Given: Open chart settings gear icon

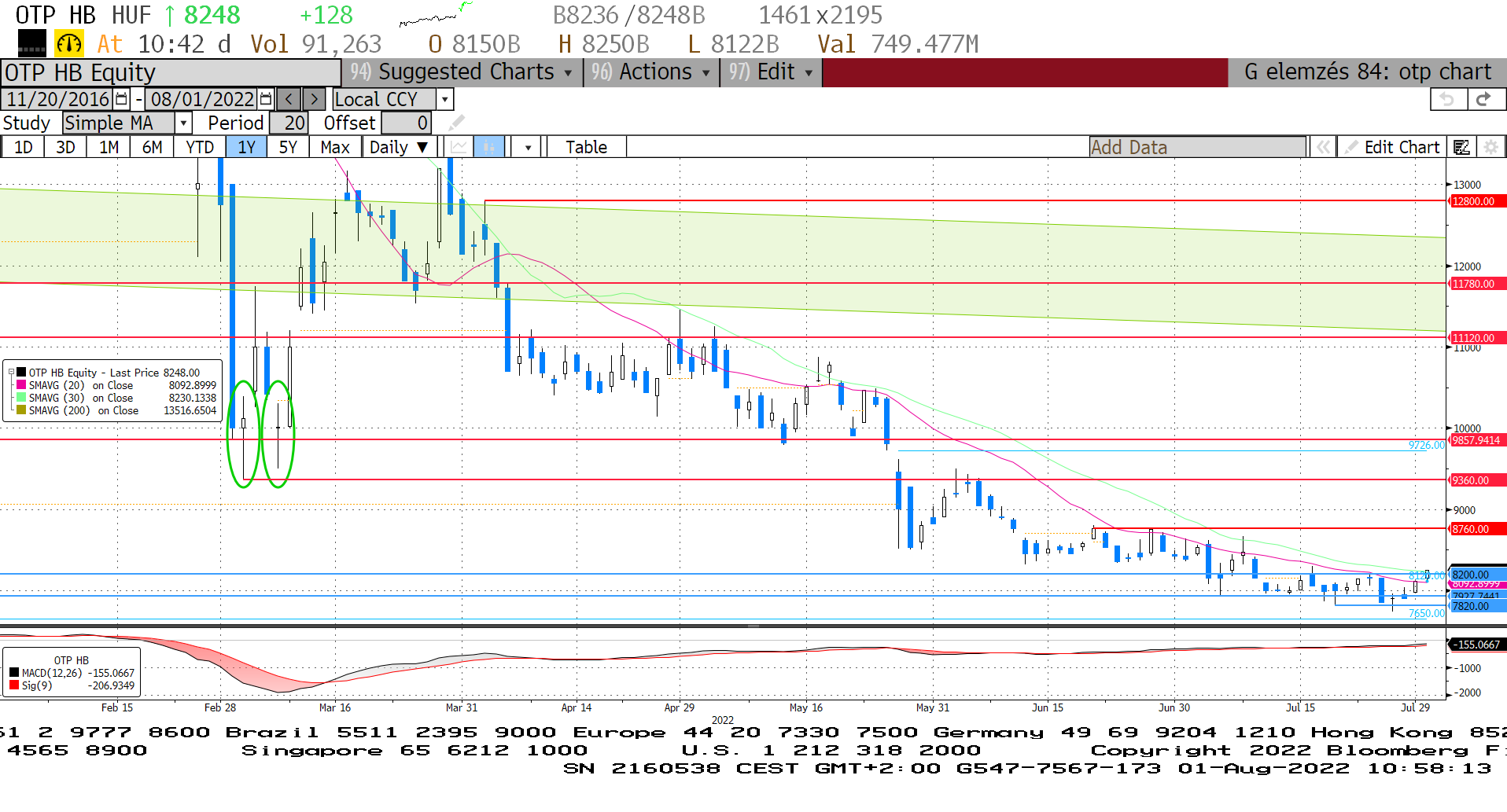Looking at the screenshot, I should pyautogui.click(x=1490, y=147).
